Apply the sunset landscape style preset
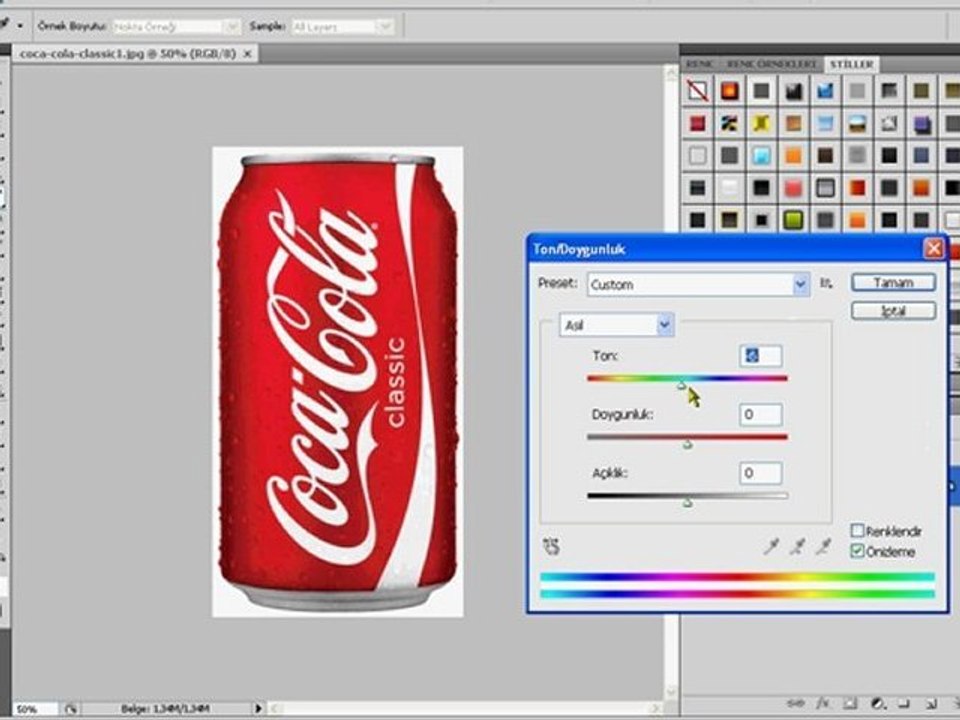 pyautogui.click(x=857, y=123)
